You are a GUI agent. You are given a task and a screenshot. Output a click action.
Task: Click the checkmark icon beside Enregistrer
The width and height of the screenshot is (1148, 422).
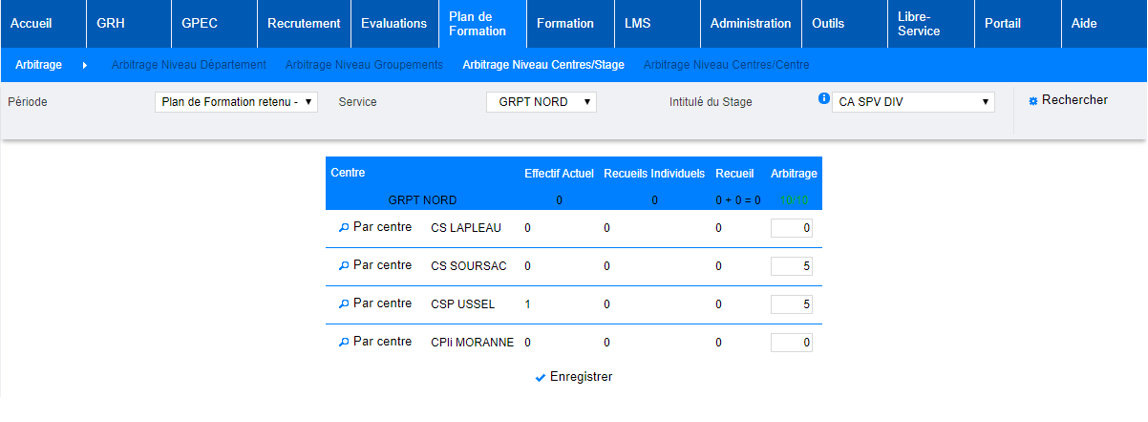click(540, 378)
